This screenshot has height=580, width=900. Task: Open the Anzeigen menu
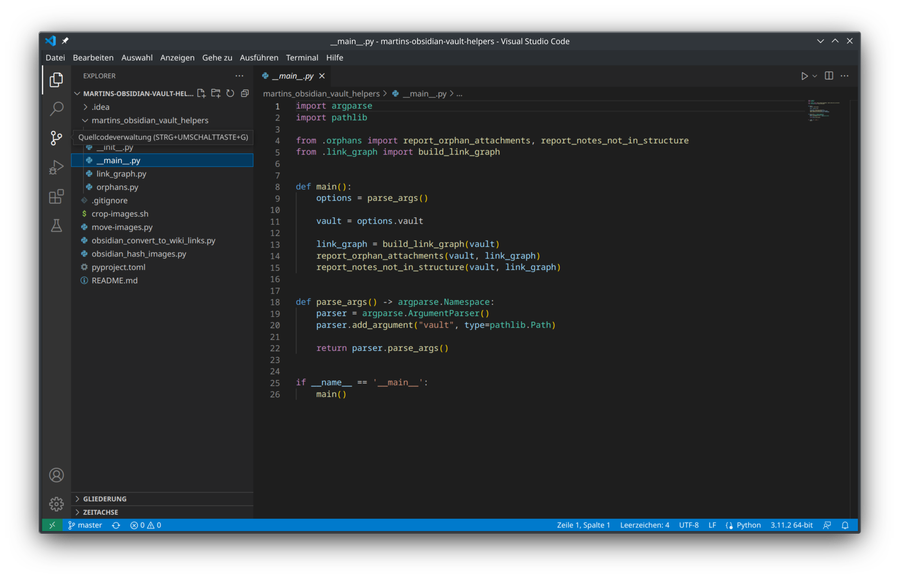pos(177,57)
